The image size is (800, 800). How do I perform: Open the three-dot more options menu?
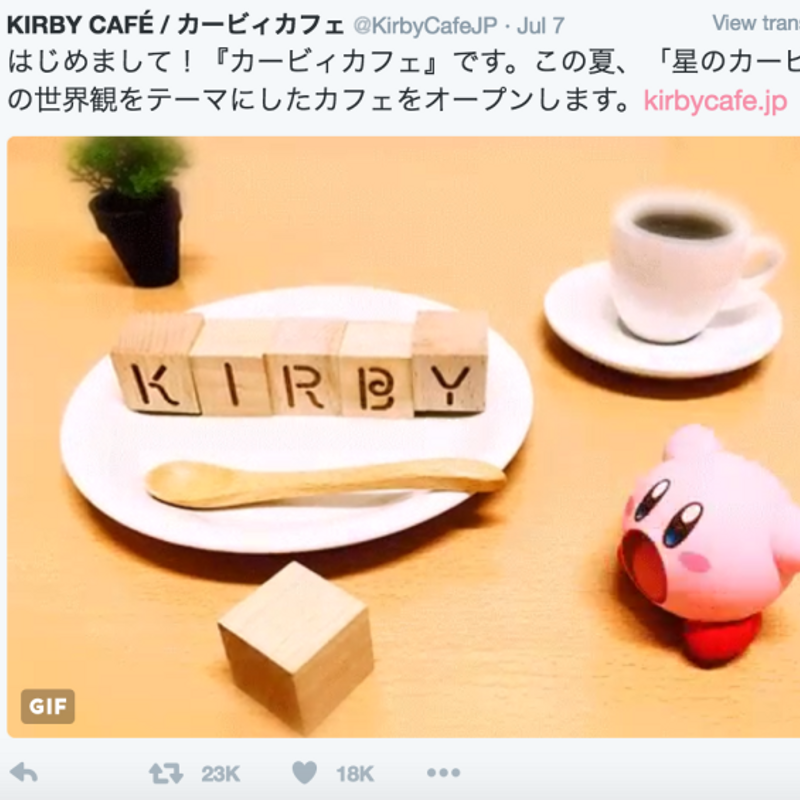[443, 773]
